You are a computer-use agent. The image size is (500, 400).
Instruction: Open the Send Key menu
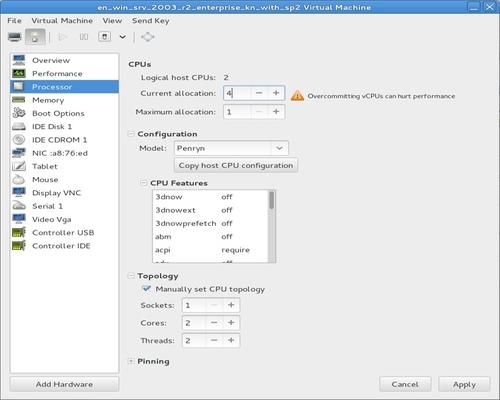[x=150, y=21]
